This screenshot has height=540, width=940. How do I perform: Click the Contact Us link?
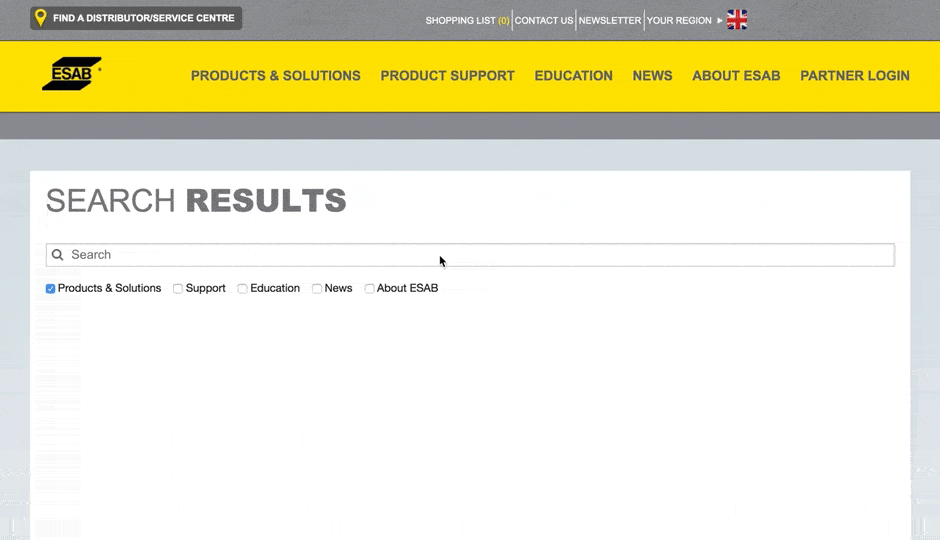click(x=544, y=20)
